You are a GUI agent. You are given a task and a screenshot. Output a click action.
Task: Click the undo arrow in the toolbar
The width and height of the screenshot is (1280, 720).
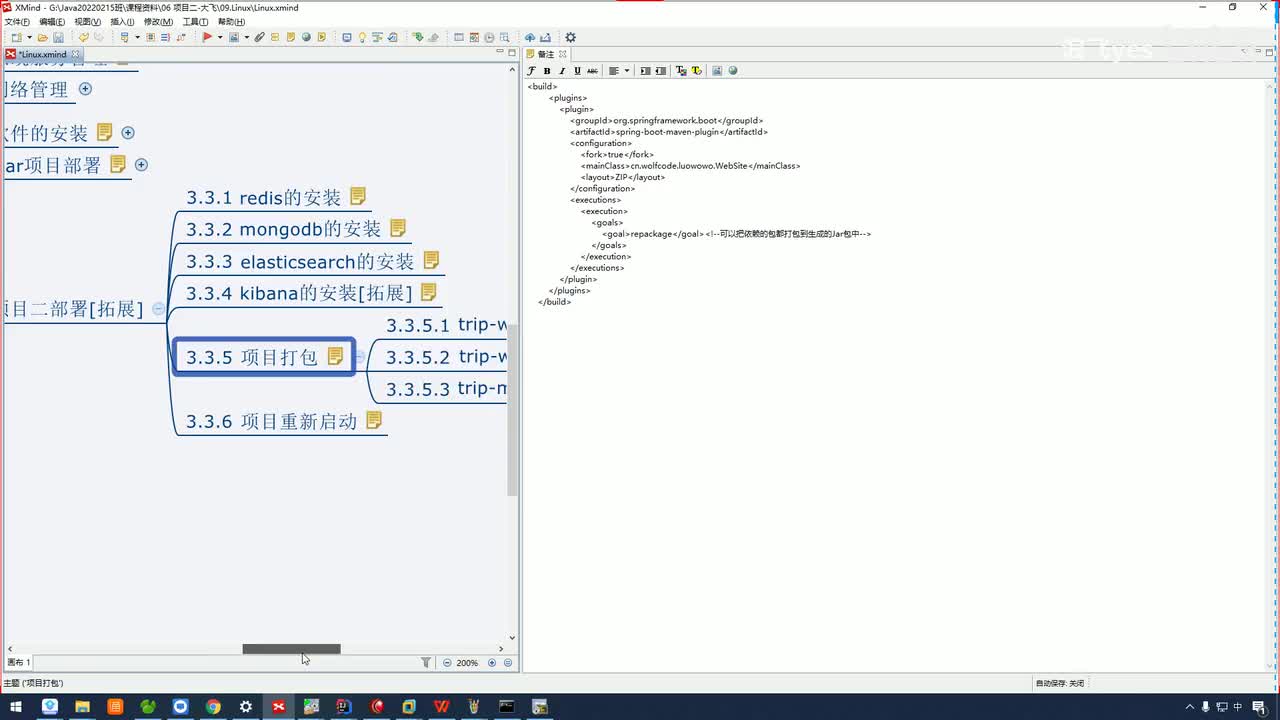pos(84,38)
